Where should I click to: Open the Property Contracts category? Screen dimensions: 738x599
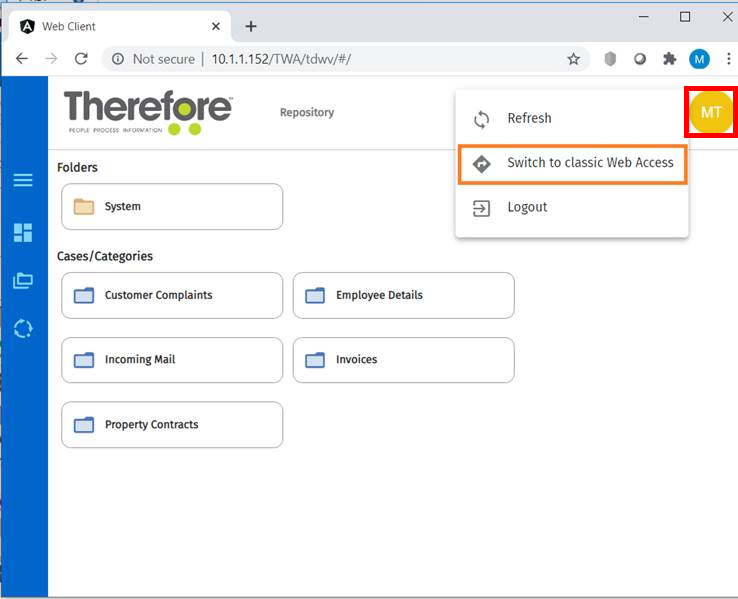coord(172,425)
